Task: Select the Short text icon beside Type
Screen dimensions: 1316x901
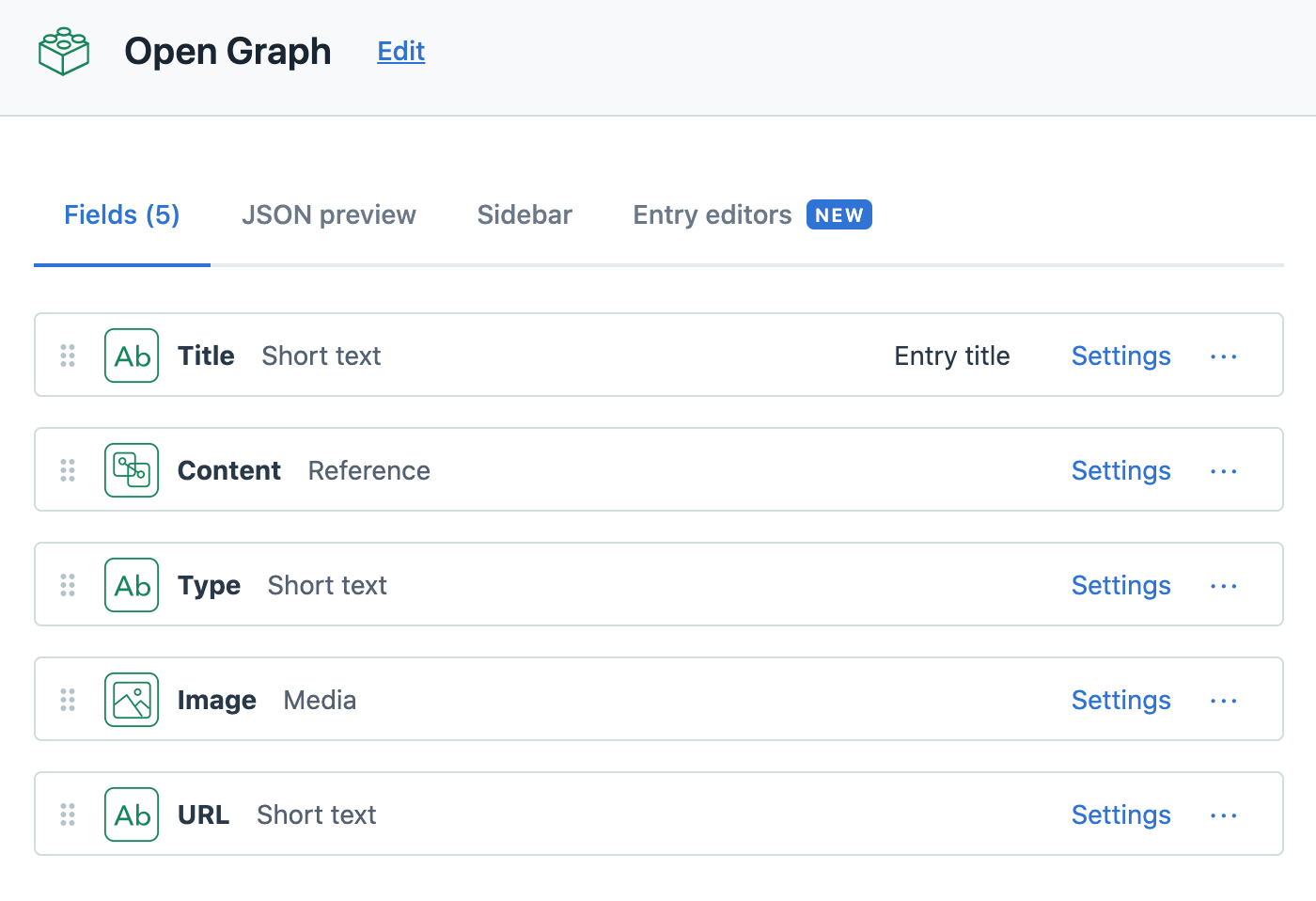Action: 131,584
